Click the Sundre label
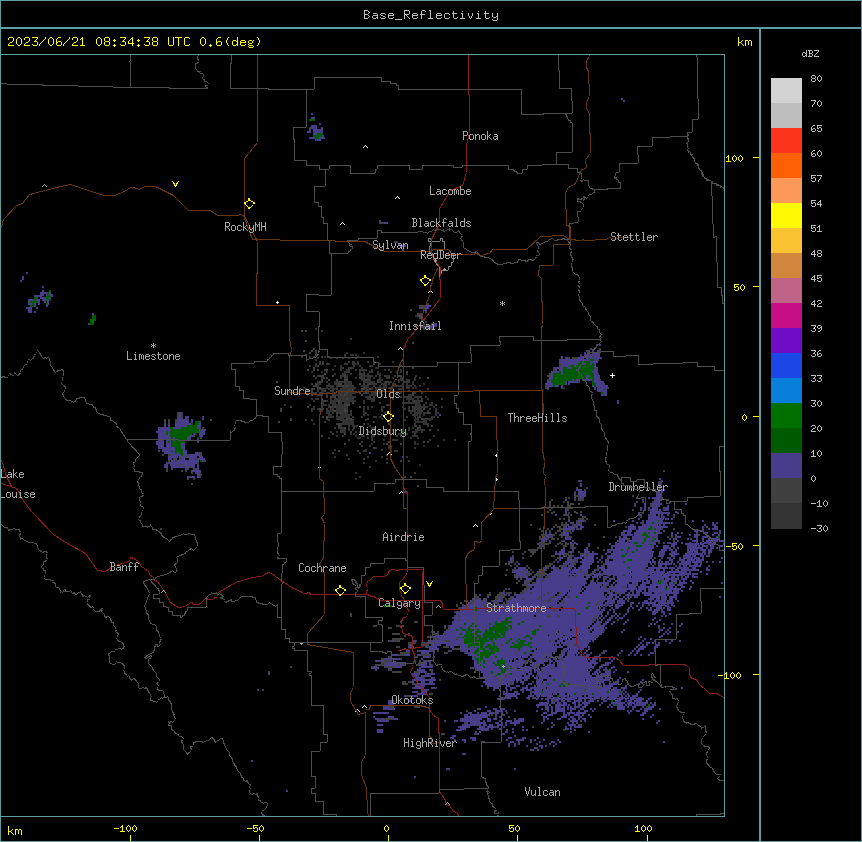Viewport: 862px width, 842px height. pyautogui.click(x=292, y=391)
